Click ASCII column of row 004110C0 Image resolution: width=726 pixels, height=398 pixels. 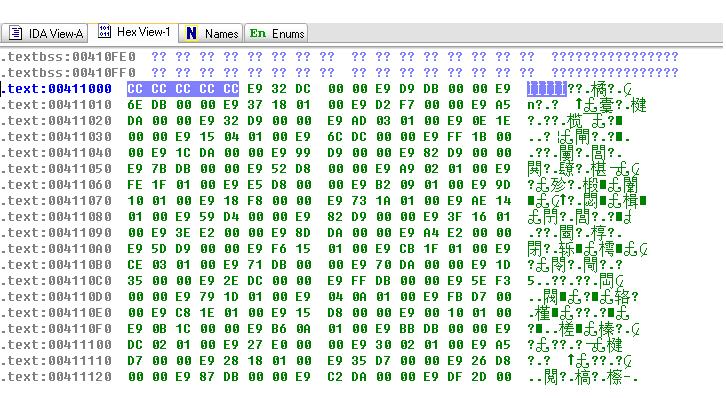point(576,281)
